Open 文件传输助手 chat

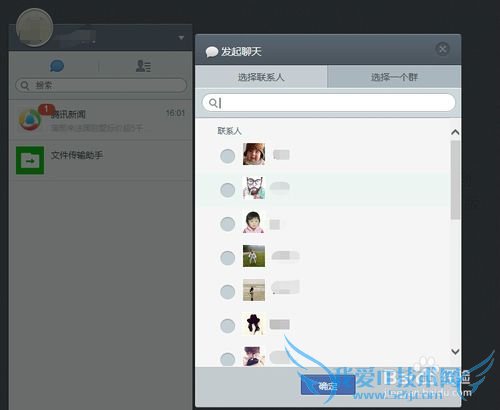(100, 160)
